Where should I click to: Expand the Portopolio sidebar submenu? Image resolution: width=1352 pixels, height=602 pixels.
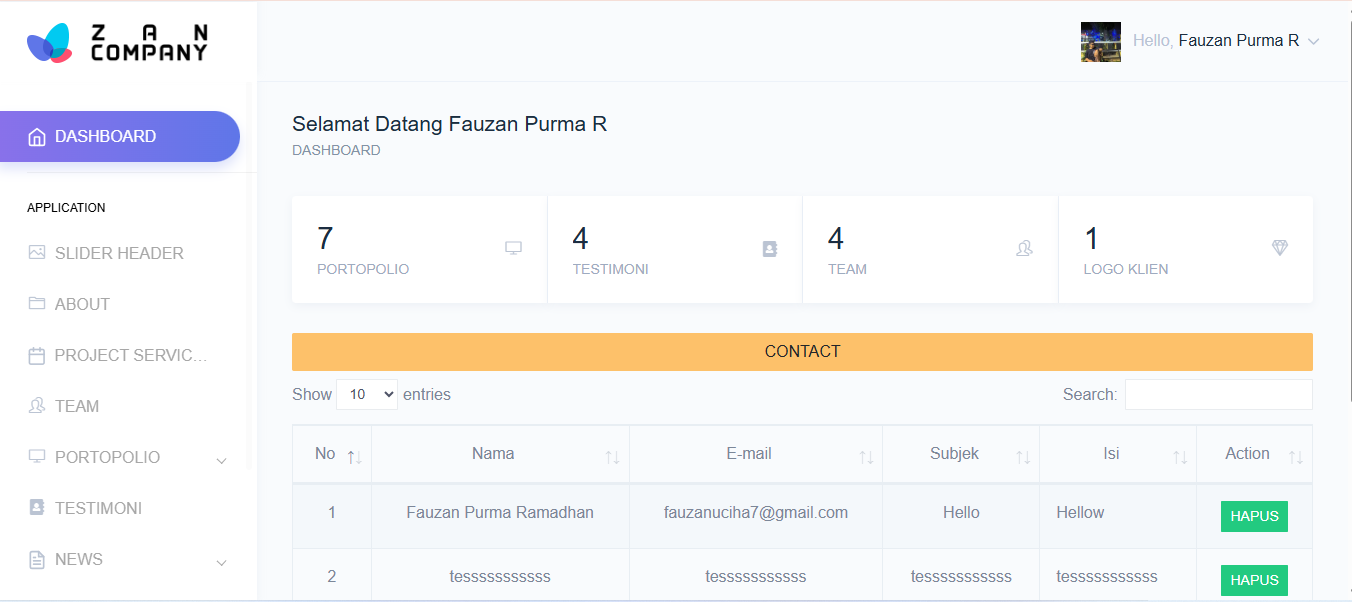pyautogui.click(x=222, y=459)
